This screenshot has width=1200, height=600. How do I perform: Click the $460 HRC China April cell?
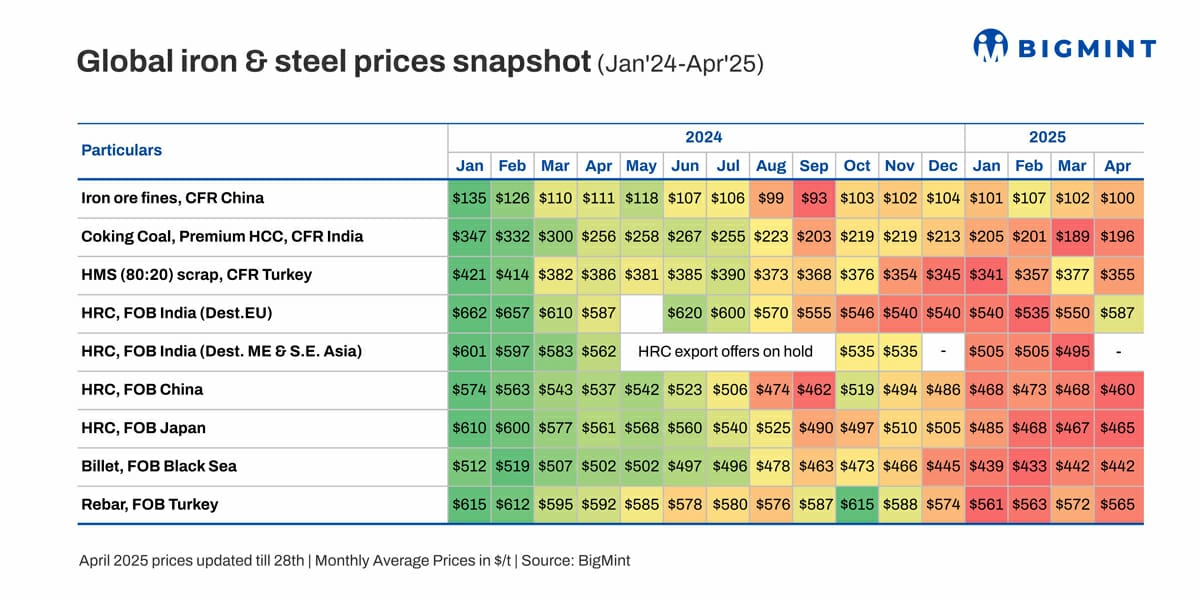click(x=1117, y=390)
